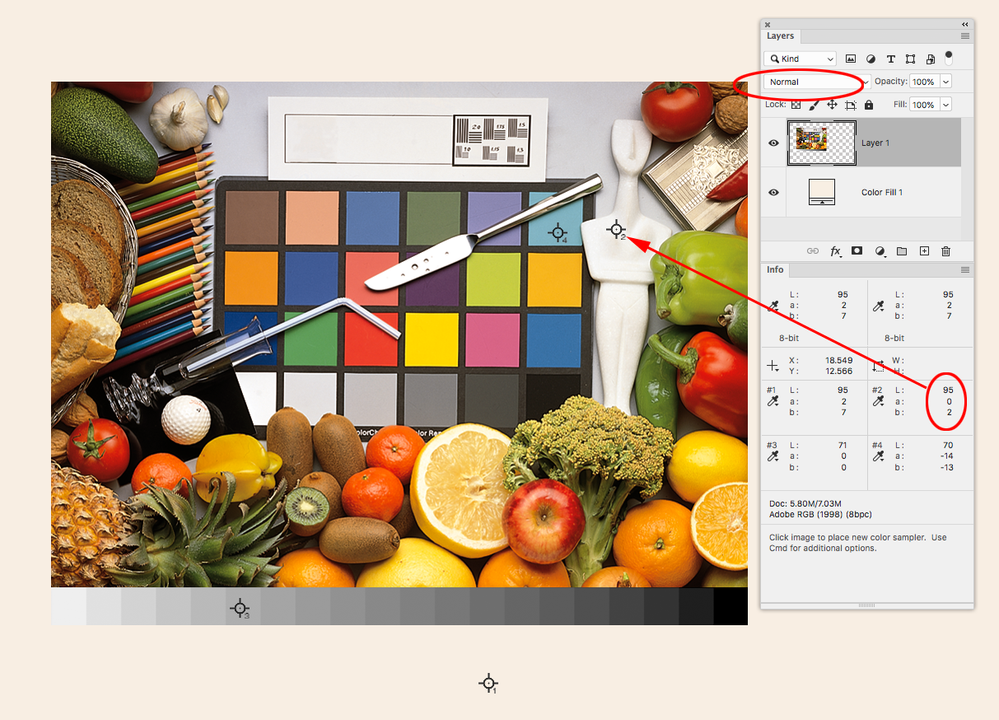This screenshot has height=720, width=999.
Task: Lock image pixels with brush icon
Action: 814,104
